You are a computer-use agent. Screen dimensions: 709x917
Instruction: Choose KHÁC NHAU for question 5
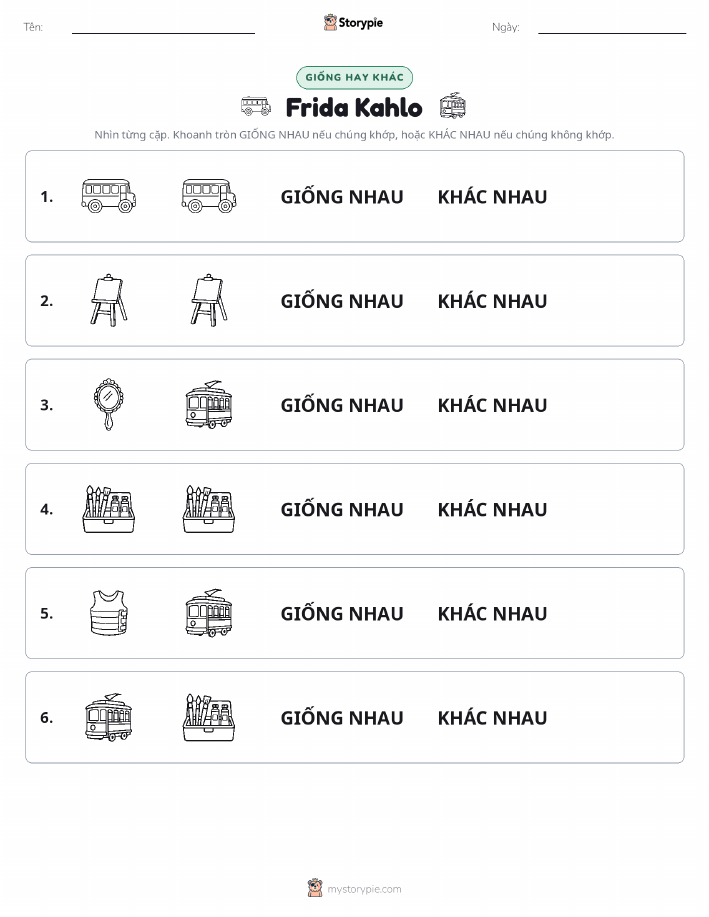pos(493,613)
